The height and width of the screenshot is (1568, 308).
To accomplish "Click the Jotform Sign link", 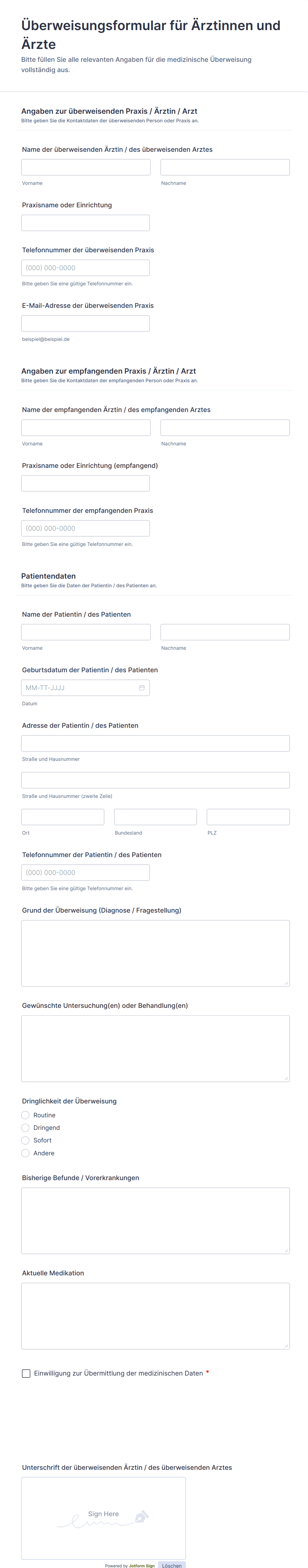I will [x=141, y=1566].
